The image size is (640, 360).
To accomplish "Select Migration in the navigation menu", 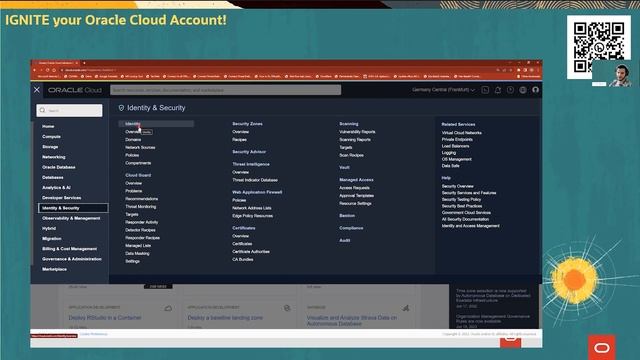I will click(x=52, y=238).
